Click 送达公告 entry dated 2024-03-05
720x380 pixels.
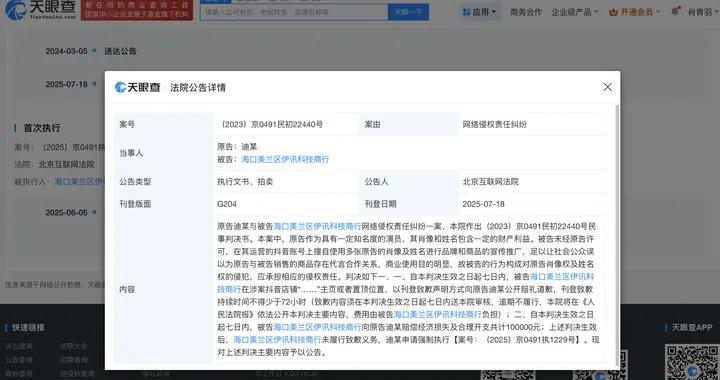(120, 51)
